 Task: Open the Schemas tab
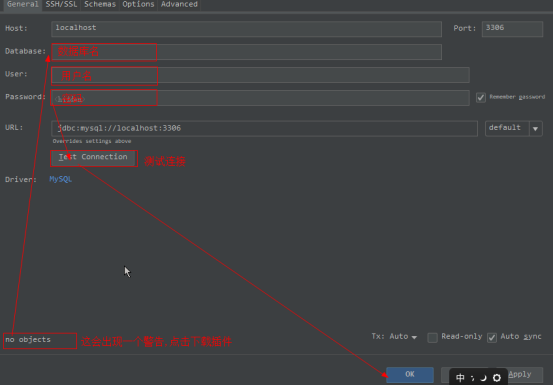pyautogui.click(x=100, y=5)
